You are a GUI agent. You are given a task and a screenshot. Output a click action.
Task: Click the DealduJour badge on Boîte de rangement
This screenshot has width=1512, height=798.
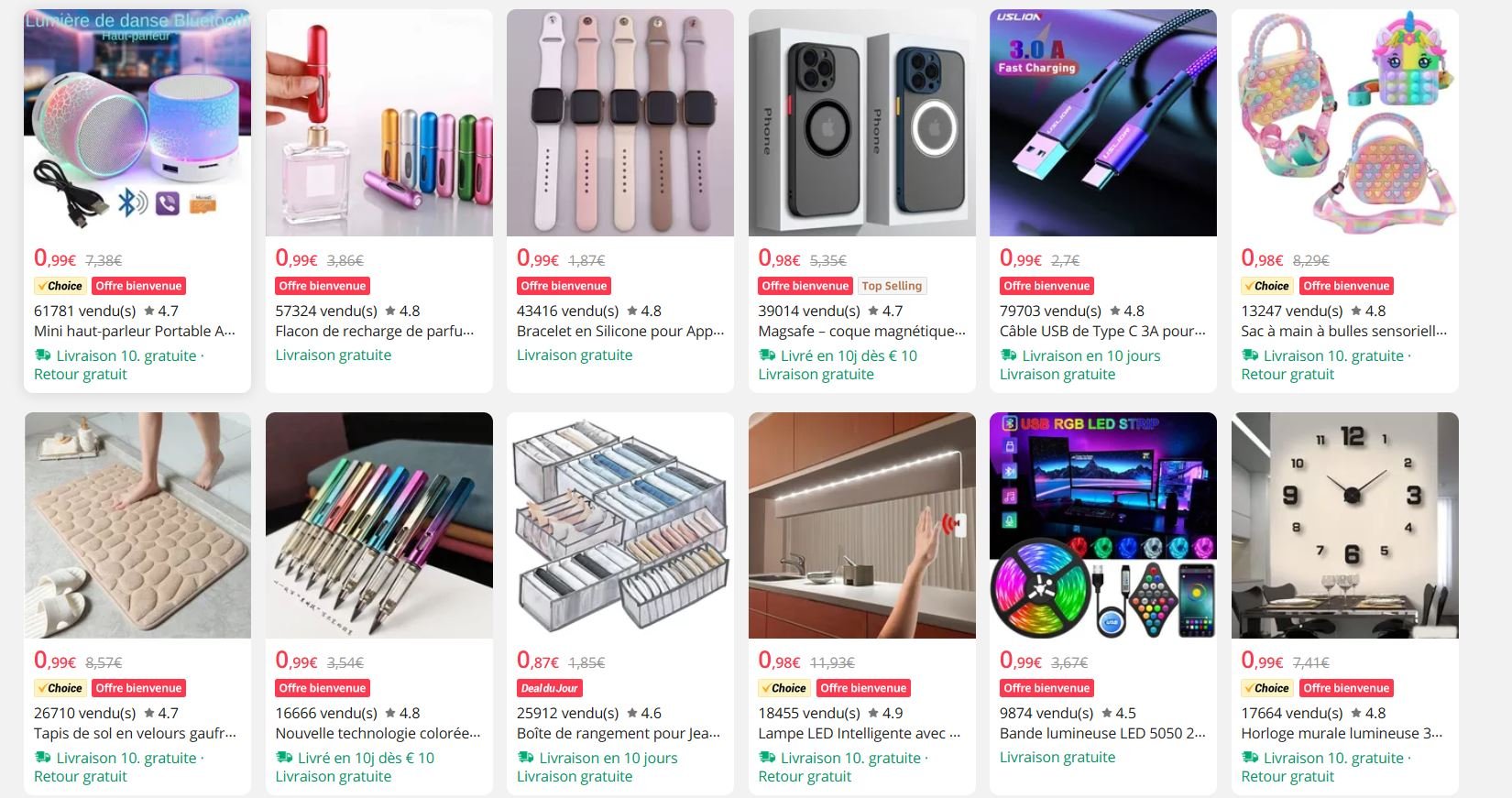[x=550, y=688]
